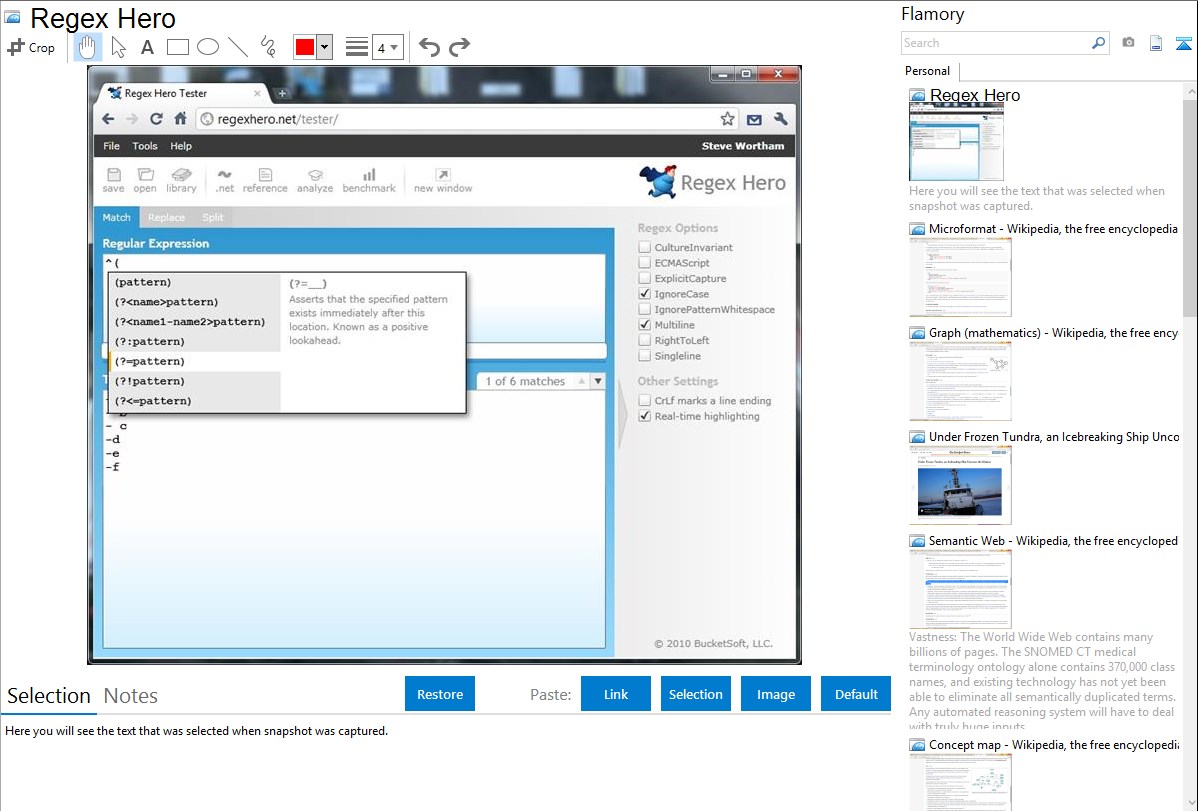This screenshot has height=811, width=1198.
Task: Choose the straight line tool
Action: click(238, 47)
